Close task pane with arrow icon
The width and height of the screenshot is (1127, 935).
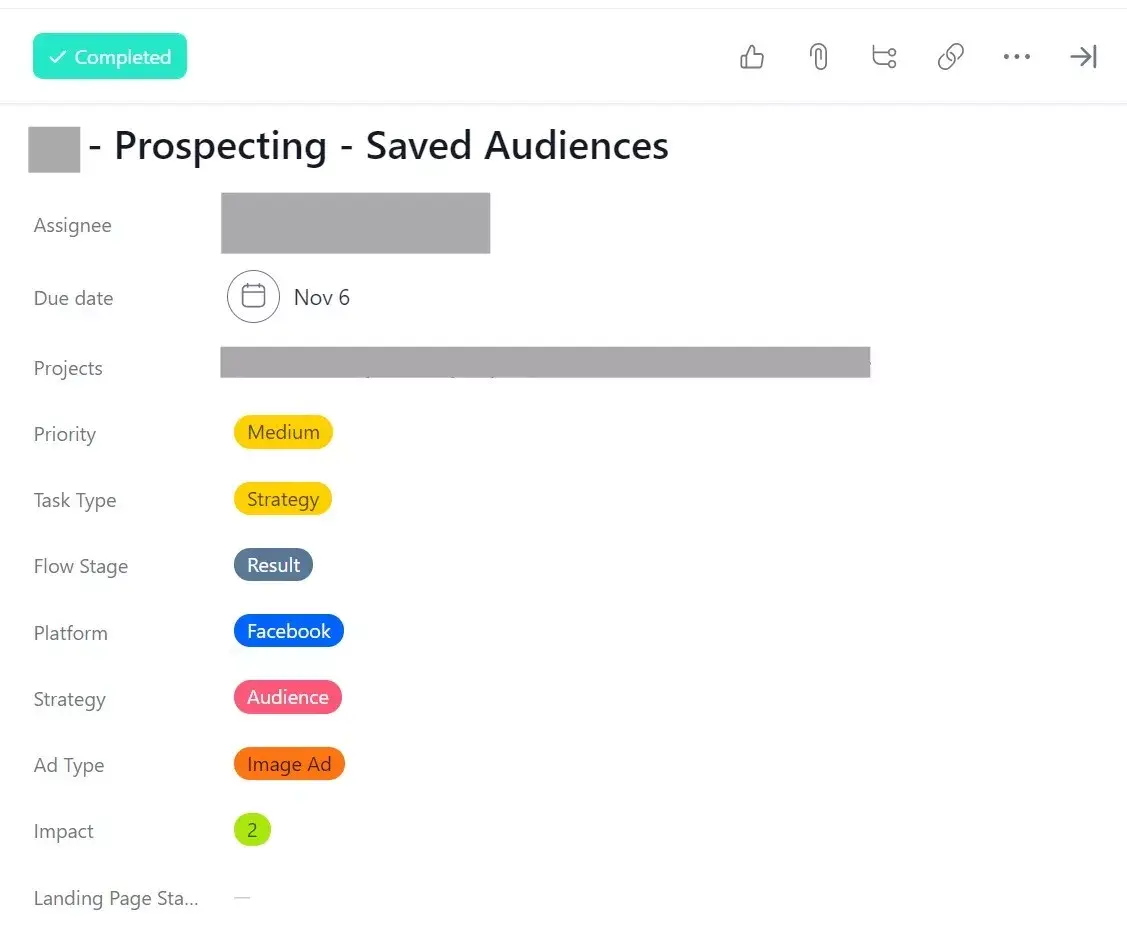pos(1083,58)
